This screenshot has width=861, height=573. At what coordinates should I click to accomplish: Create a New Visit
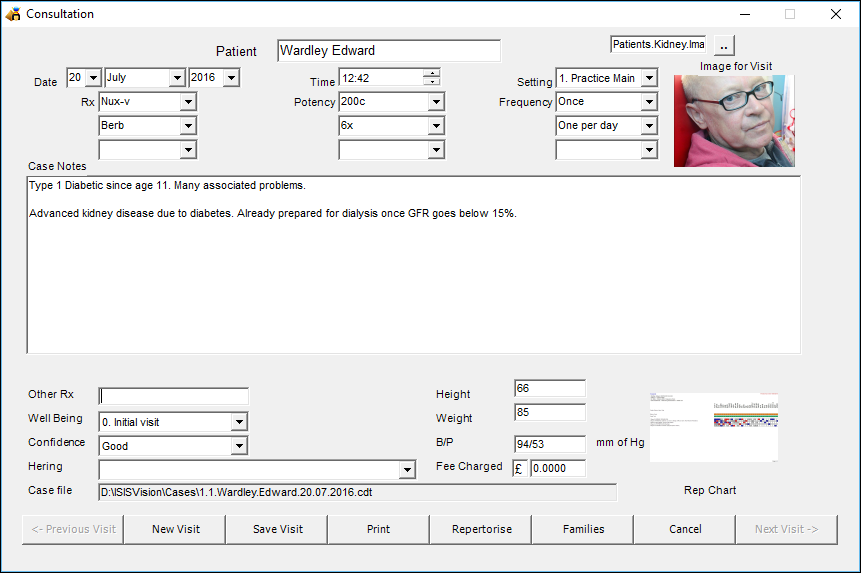pyautogui.click(x=175, y=529)
